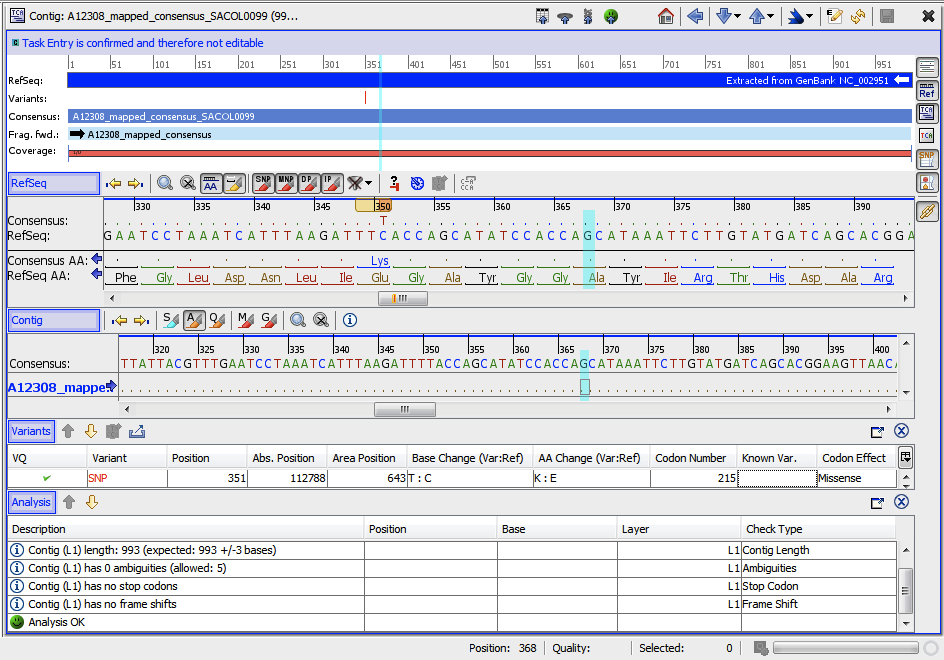Click the Known Var. cell in SNP row

[777, 479]
